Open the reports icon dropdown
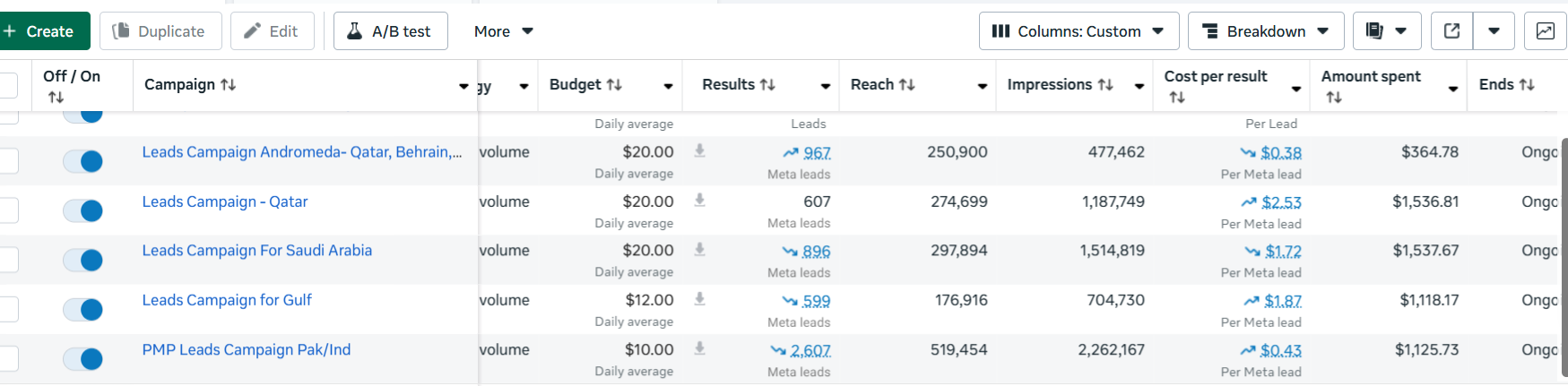1568x386 pixels. tap(1386, 31)
